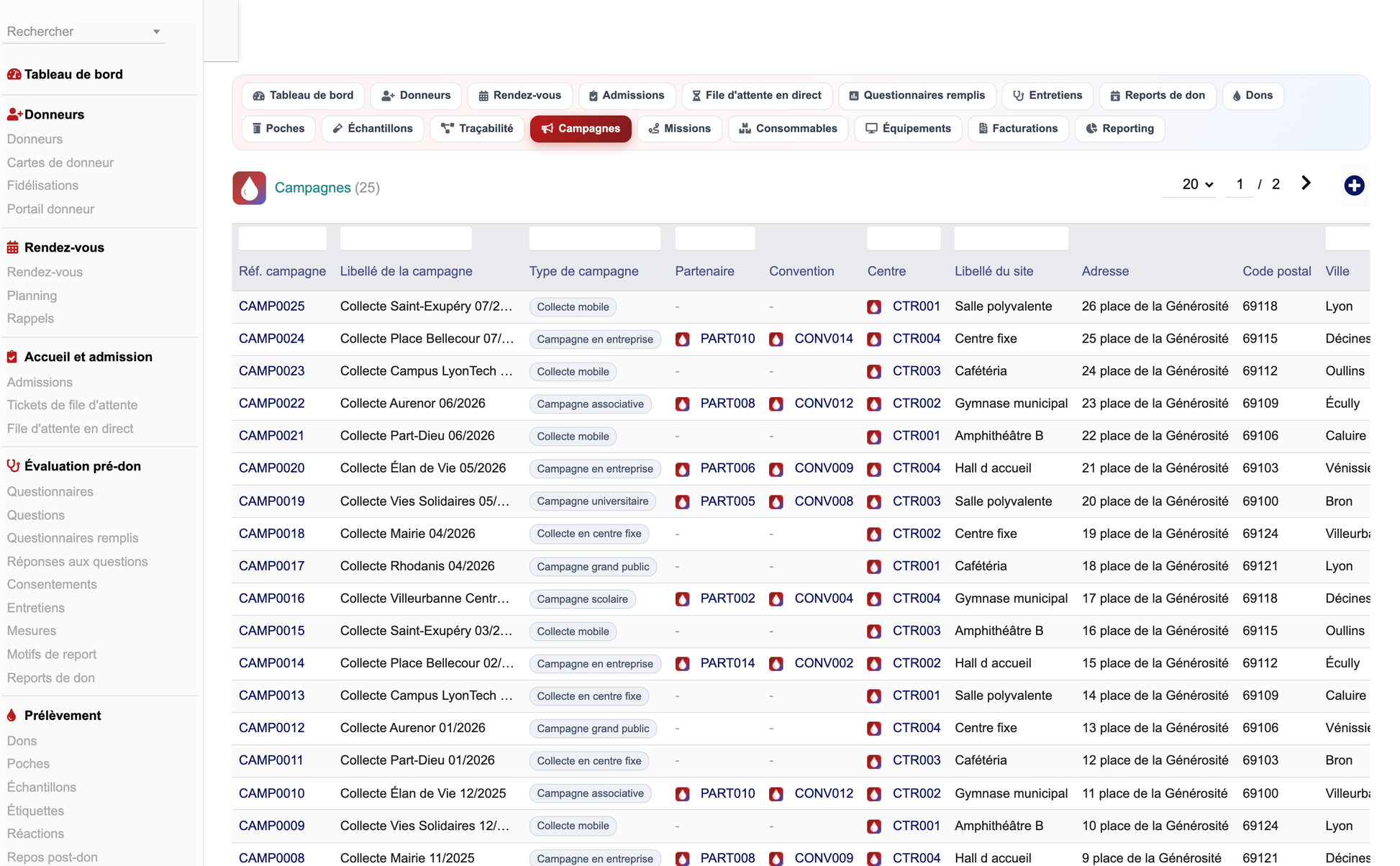The height and width of the screenshot is (866, 1400).
Task: Sort by Code postal column header
Action: [x=1277, y=271]
